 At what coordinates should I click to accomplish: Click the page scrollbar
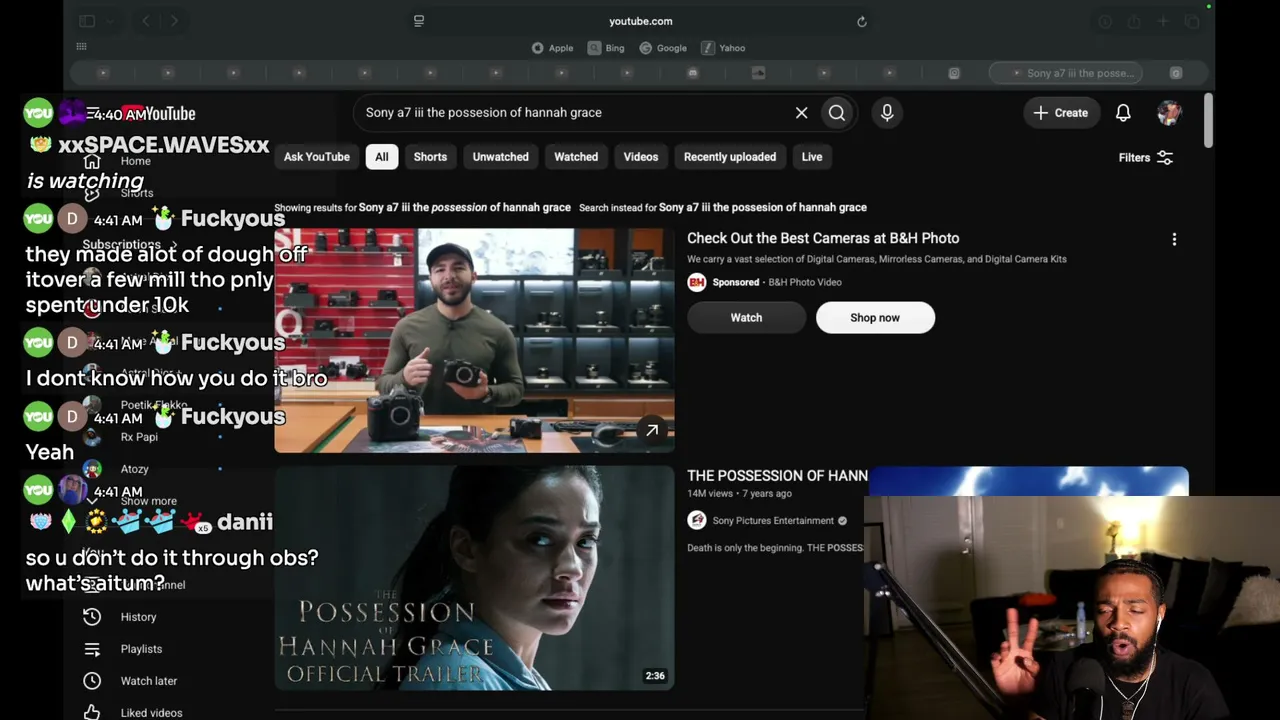tap(1208, 121)
